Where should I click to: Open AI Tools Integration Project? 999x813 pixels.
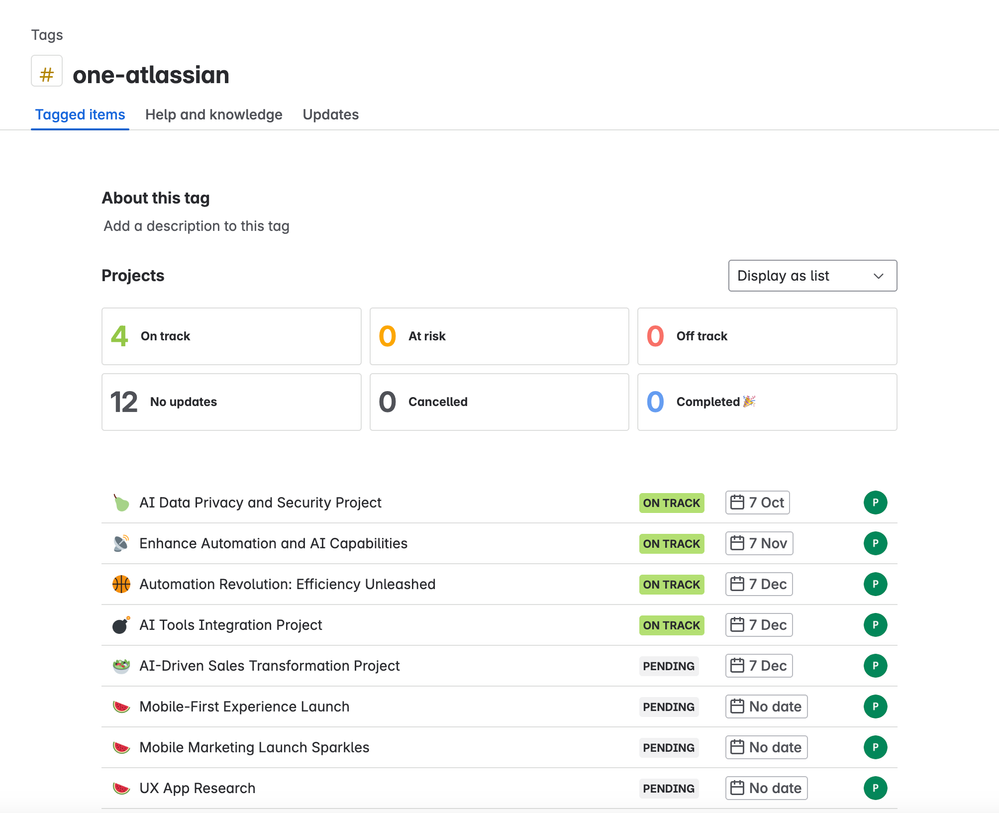coord(231,625)
